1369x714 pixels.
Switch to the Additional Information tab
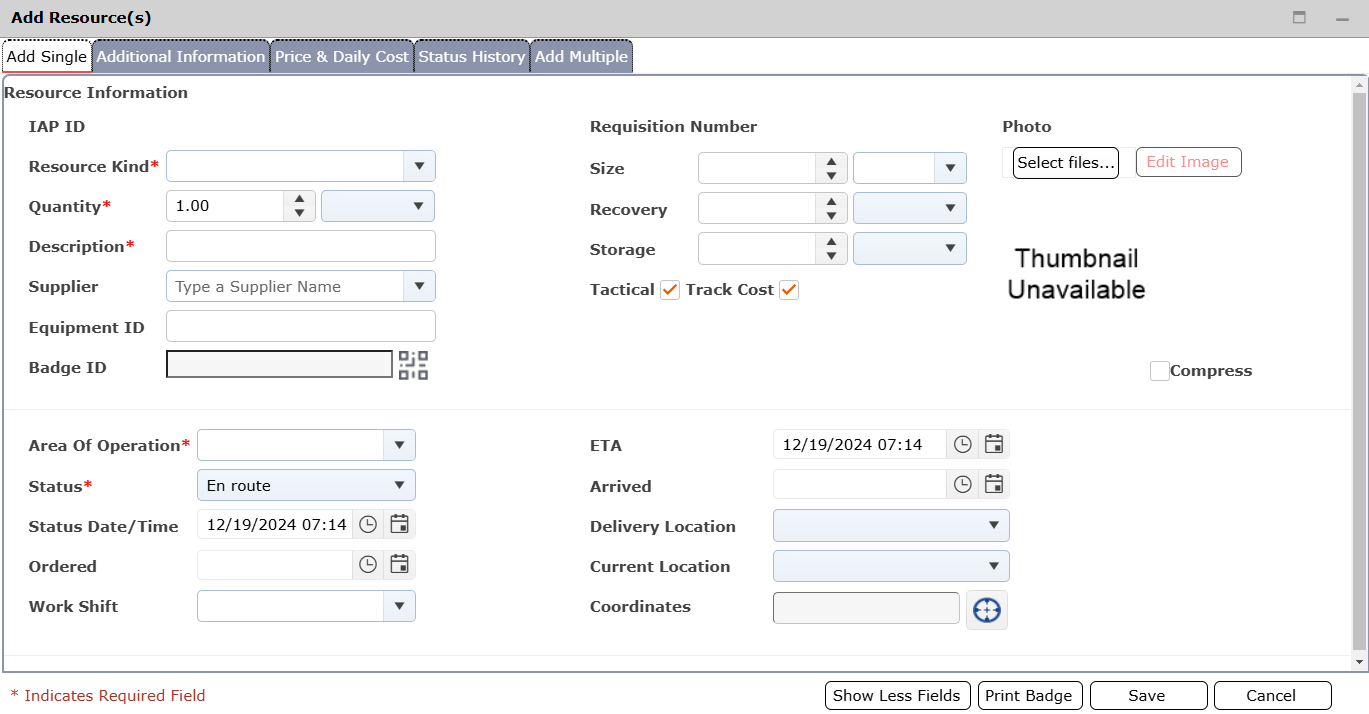tap(181, 56)
